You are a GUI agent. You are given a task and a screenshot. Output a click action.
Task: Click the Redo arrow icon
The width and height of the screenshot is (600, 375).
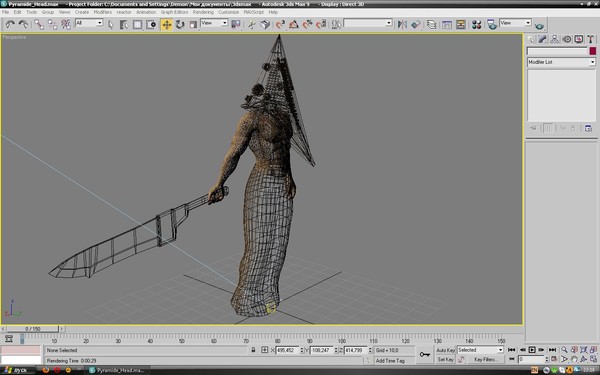[23, 24]
